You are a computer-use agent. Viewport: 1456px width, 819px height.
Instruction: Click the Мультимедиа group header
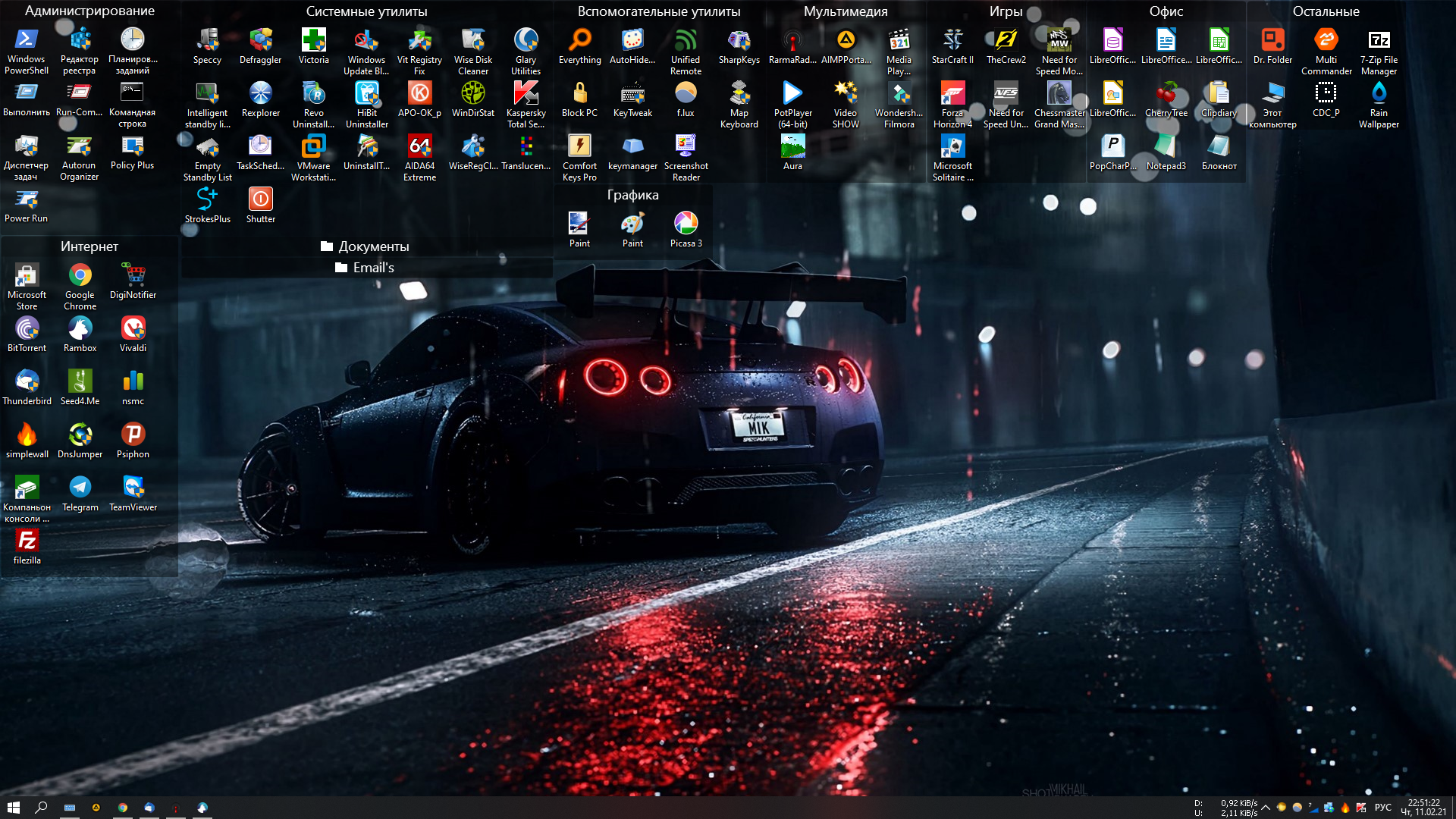846,11
